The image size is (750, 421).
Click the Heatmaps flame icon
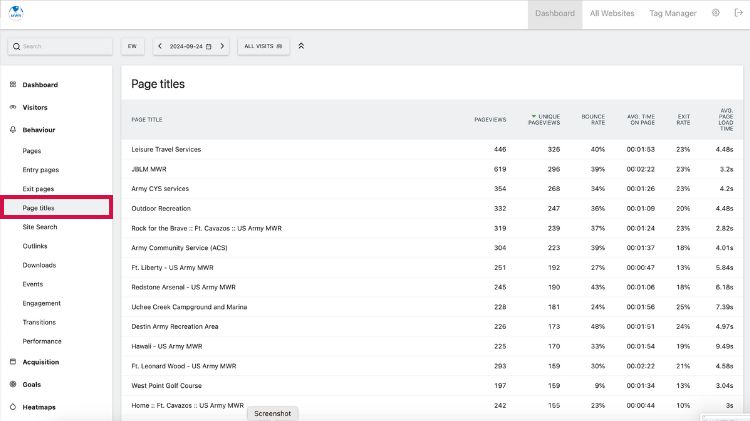pyautogui.click(x=13, y=407)
